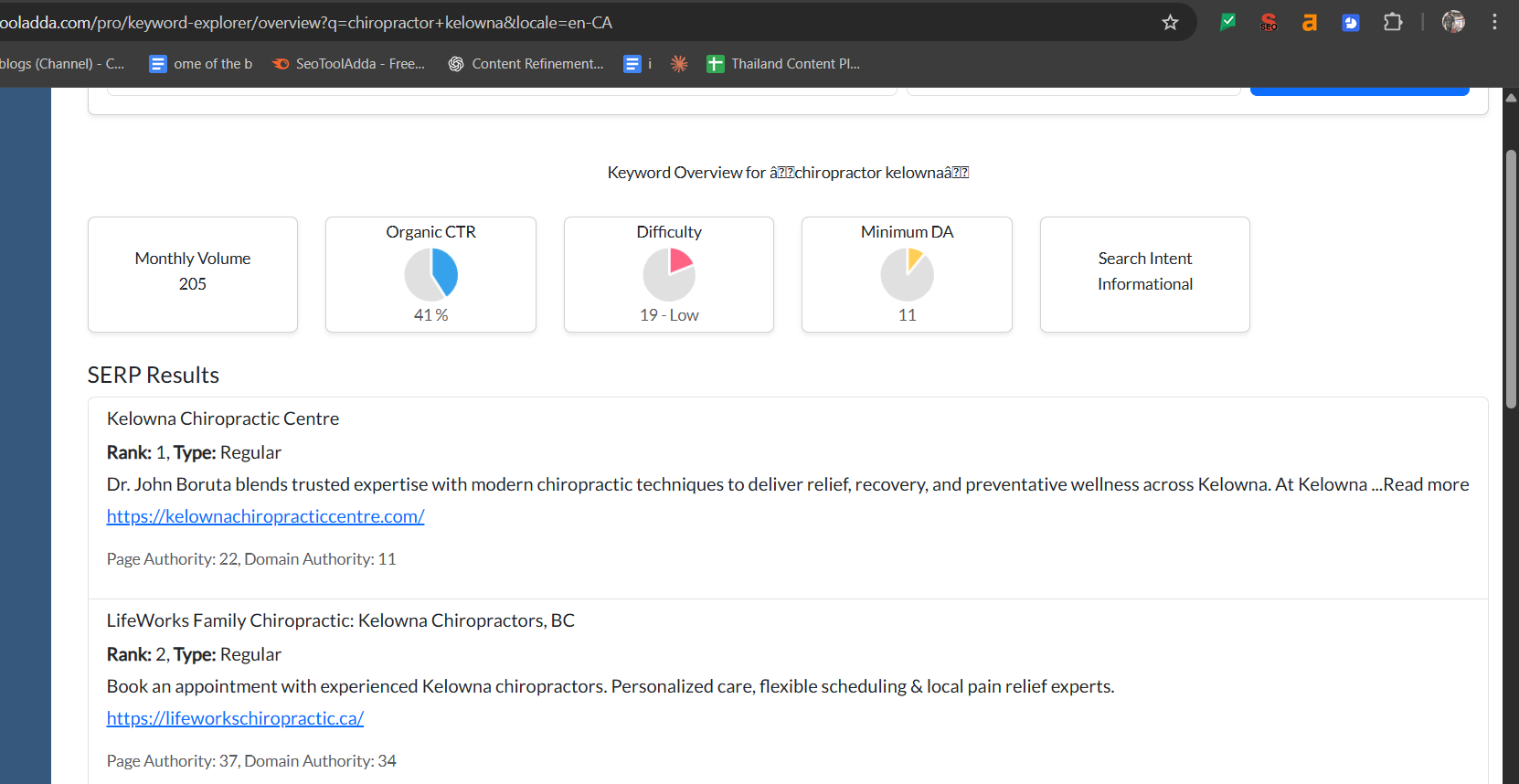Open the green checkmark extension

click(x=1227, y=23)
